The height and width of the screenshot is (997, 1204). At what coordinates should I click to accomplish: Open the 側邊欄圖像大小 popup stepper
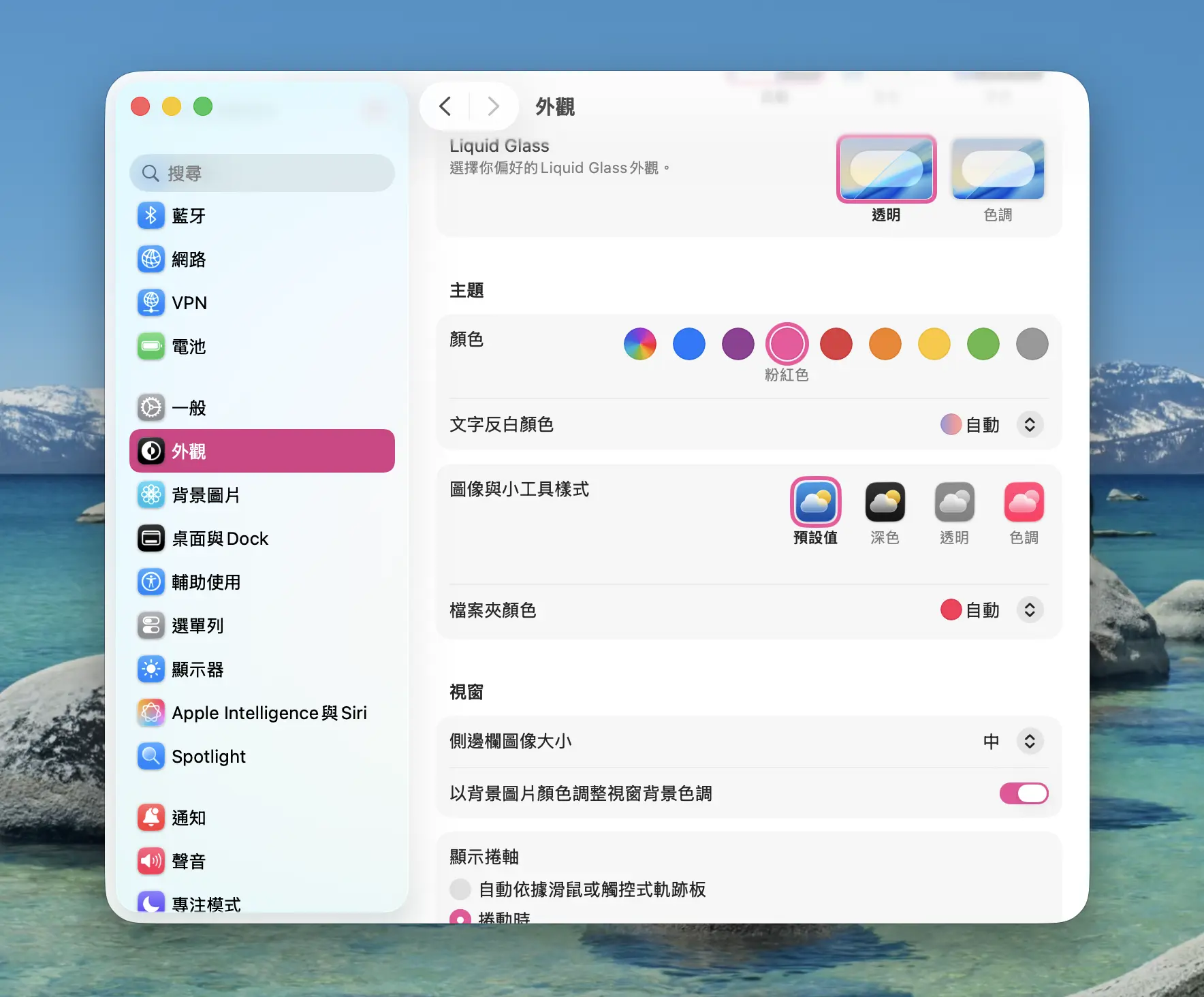1030,741
